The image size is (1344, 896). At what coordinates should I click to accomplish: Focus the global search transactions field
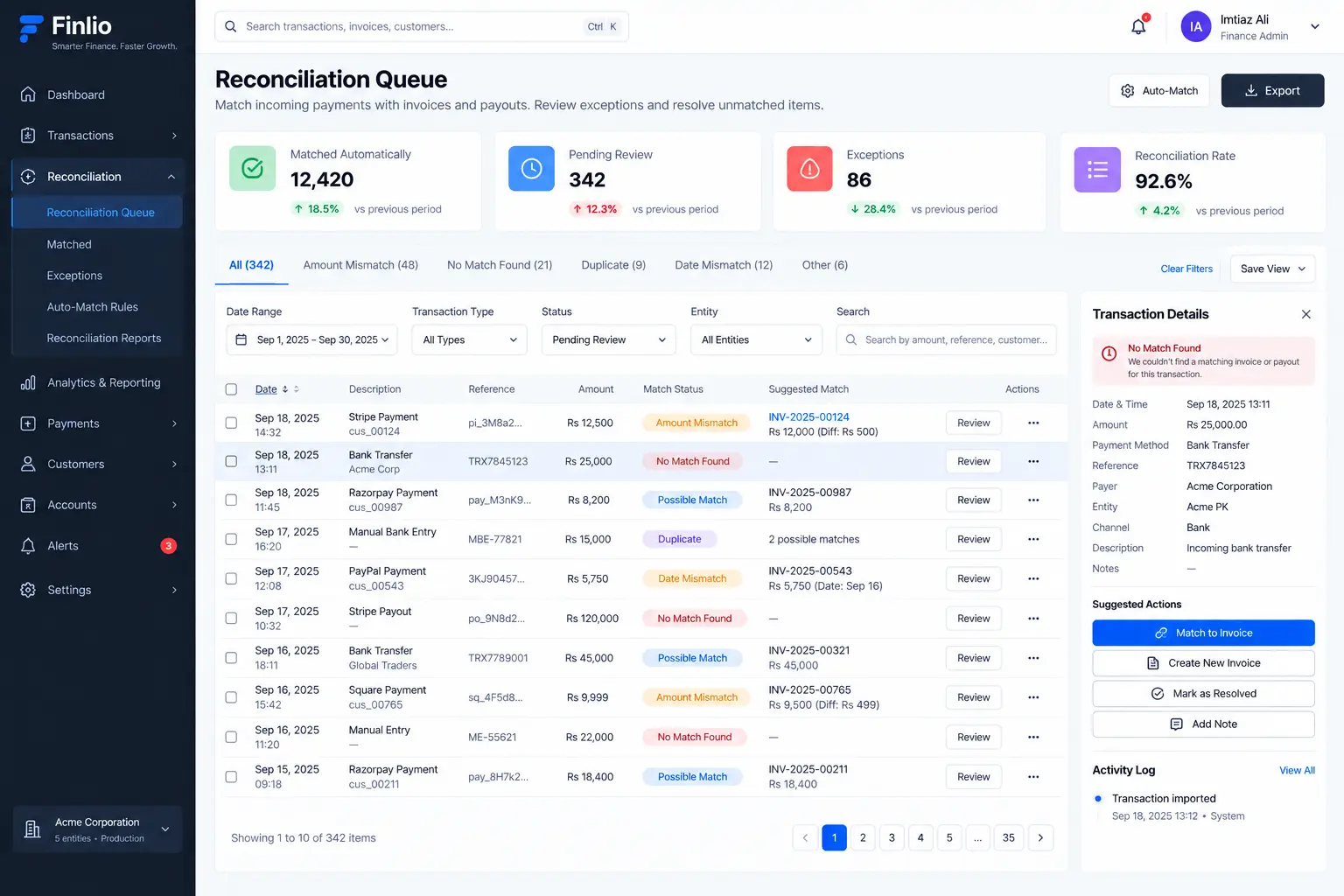pos(422,26)
